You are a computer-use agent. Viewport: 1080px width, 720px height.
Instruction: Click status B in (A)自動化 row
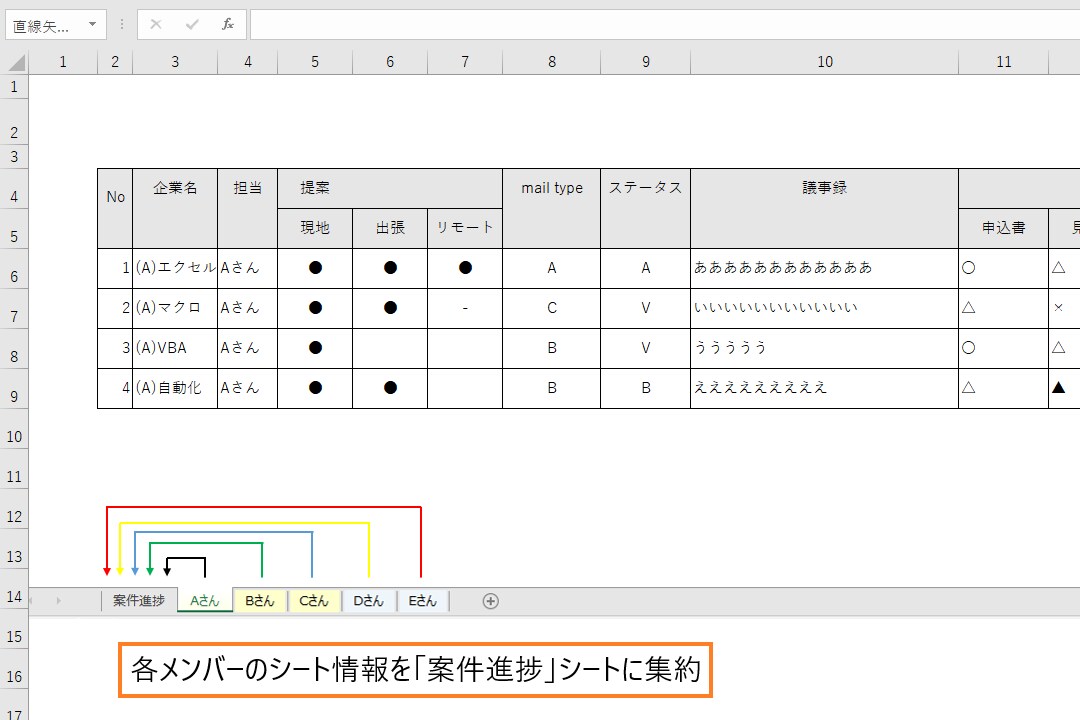[x=645, y=388]
